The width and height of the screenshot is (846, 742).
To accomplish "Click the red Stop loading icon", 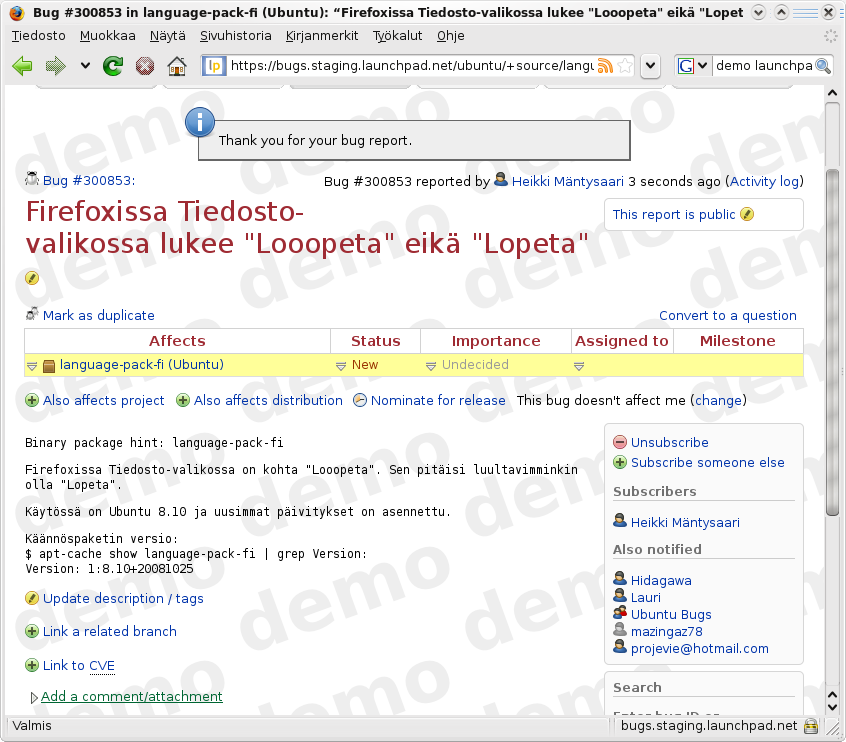I will tap(145, 66).
